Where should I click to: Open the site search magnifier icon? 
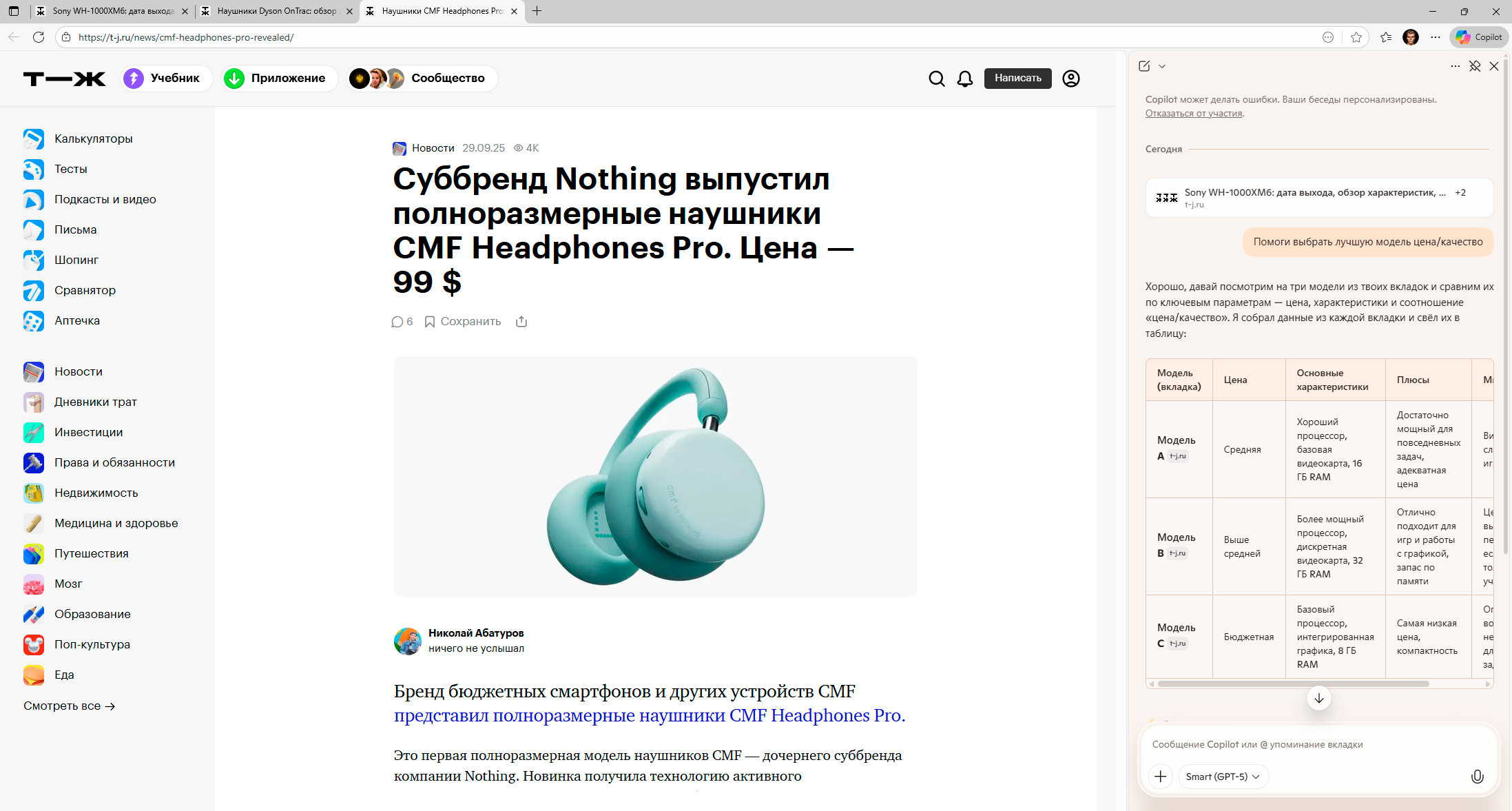(936, 79)
